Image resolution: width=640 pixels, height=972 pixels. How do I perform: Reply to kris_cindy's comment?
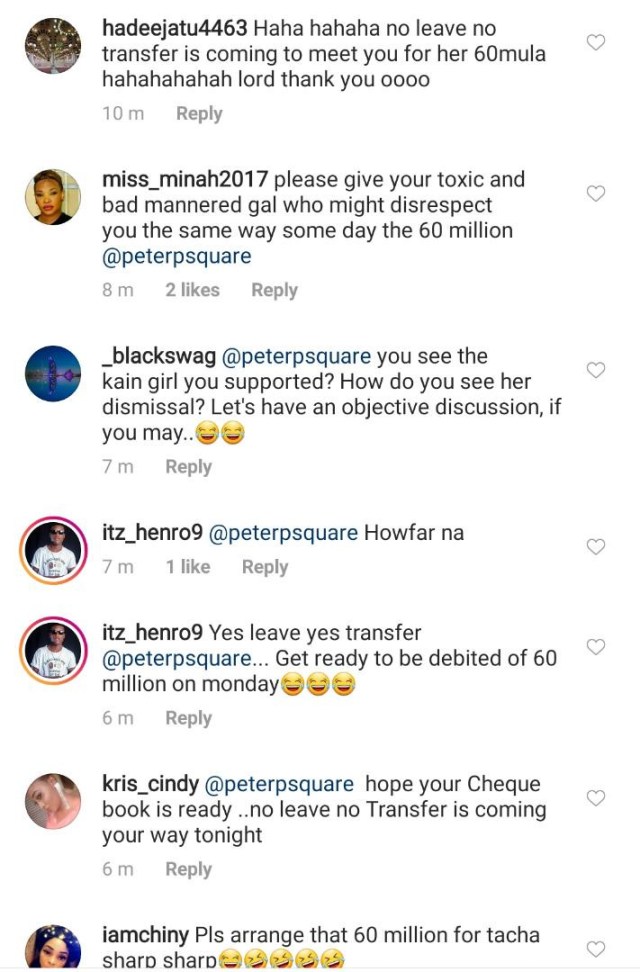tap(188, 870)
